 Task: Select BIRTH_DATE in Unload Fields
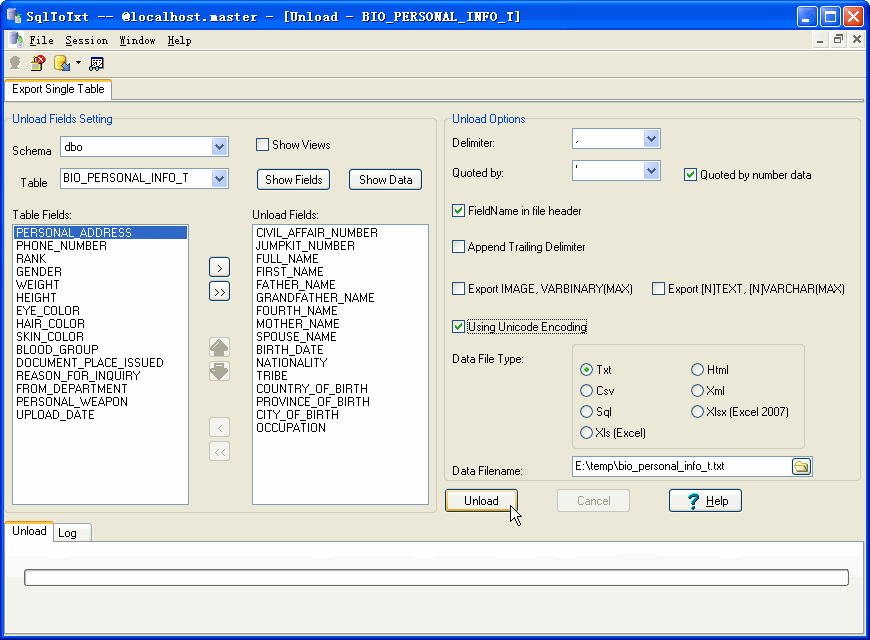[340, 350]
